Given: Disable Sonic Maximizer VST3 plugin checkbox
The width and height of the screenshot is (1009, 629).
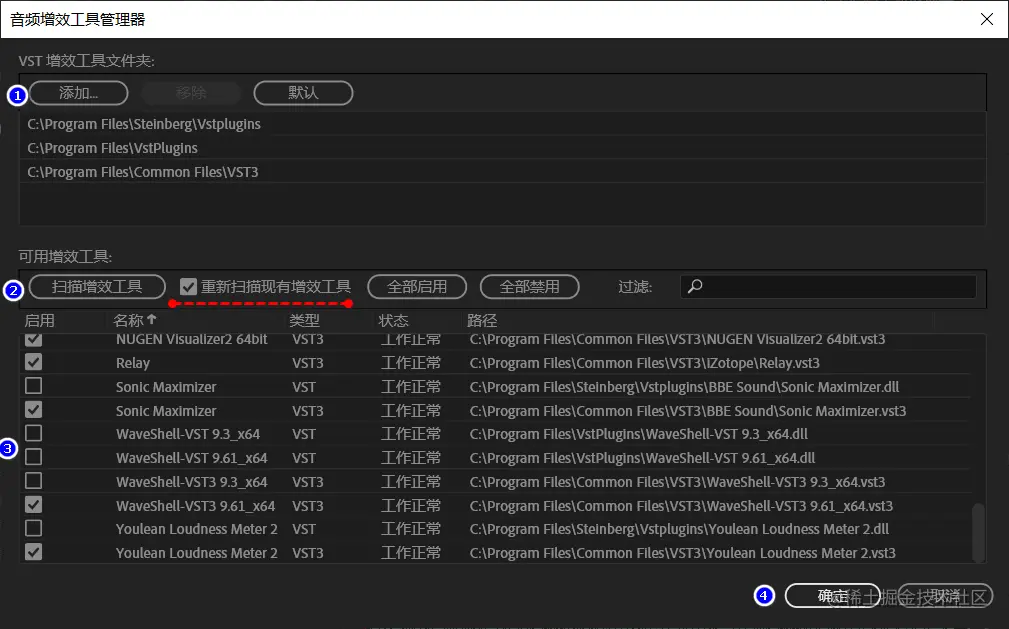Looking at the screenshot, I should (x=33, y=409).
